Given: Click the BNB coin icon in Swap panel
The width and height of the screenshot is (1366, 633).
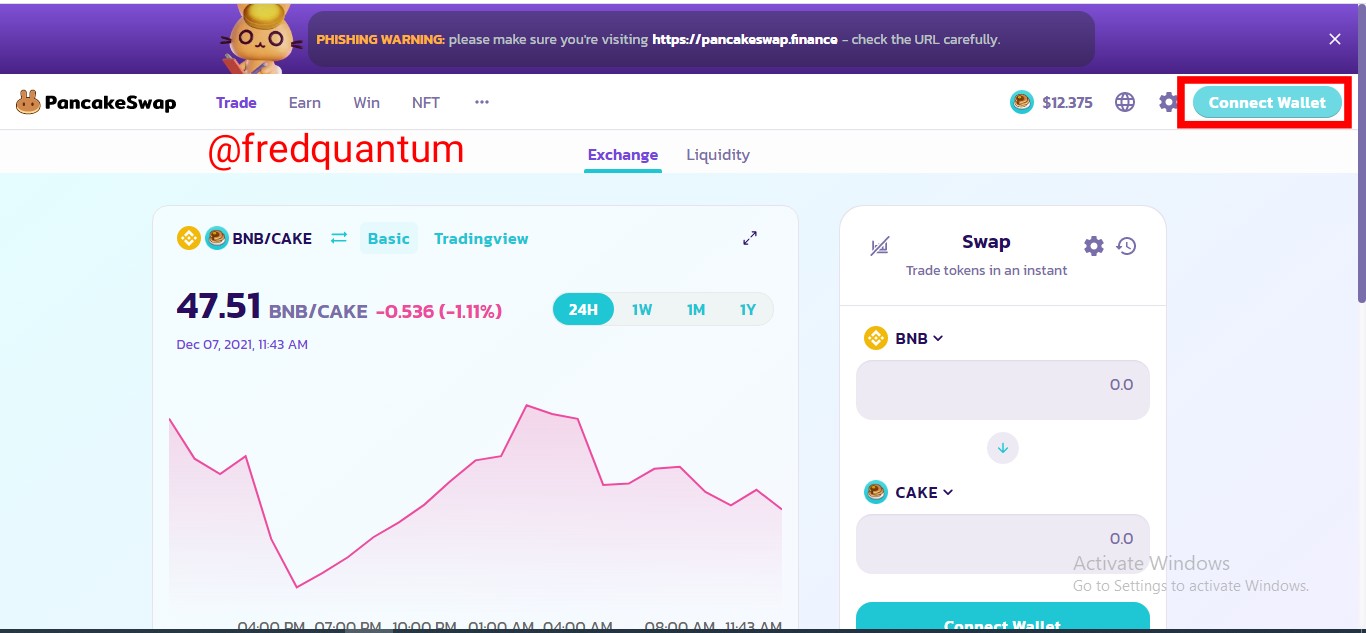Looking at the screenshot, I should click(876, 338).
